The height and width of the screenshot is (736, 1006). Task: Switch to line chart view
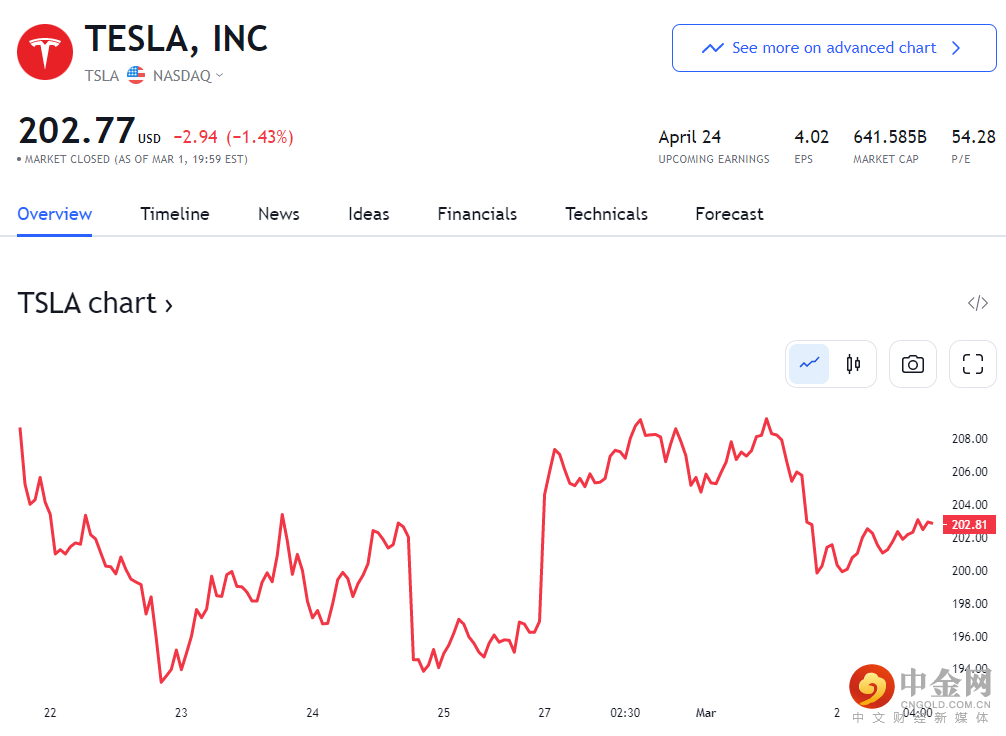(x=809, y=364)
